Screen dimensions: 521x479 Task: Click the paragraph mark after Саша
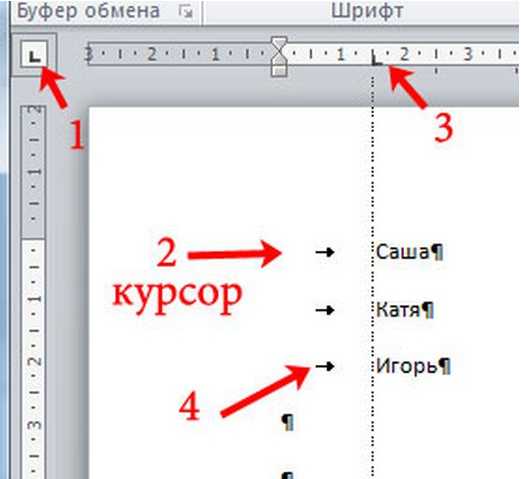click(x=436, y=252)
